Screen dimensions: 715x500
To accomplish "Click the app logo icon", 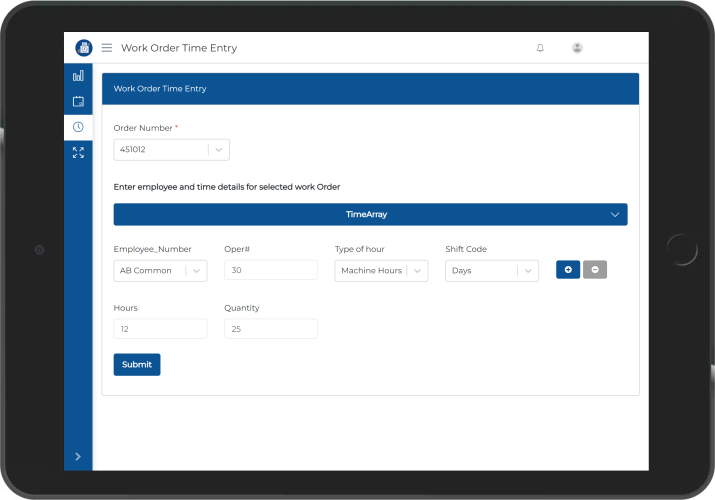I will (x=83, y=47).
